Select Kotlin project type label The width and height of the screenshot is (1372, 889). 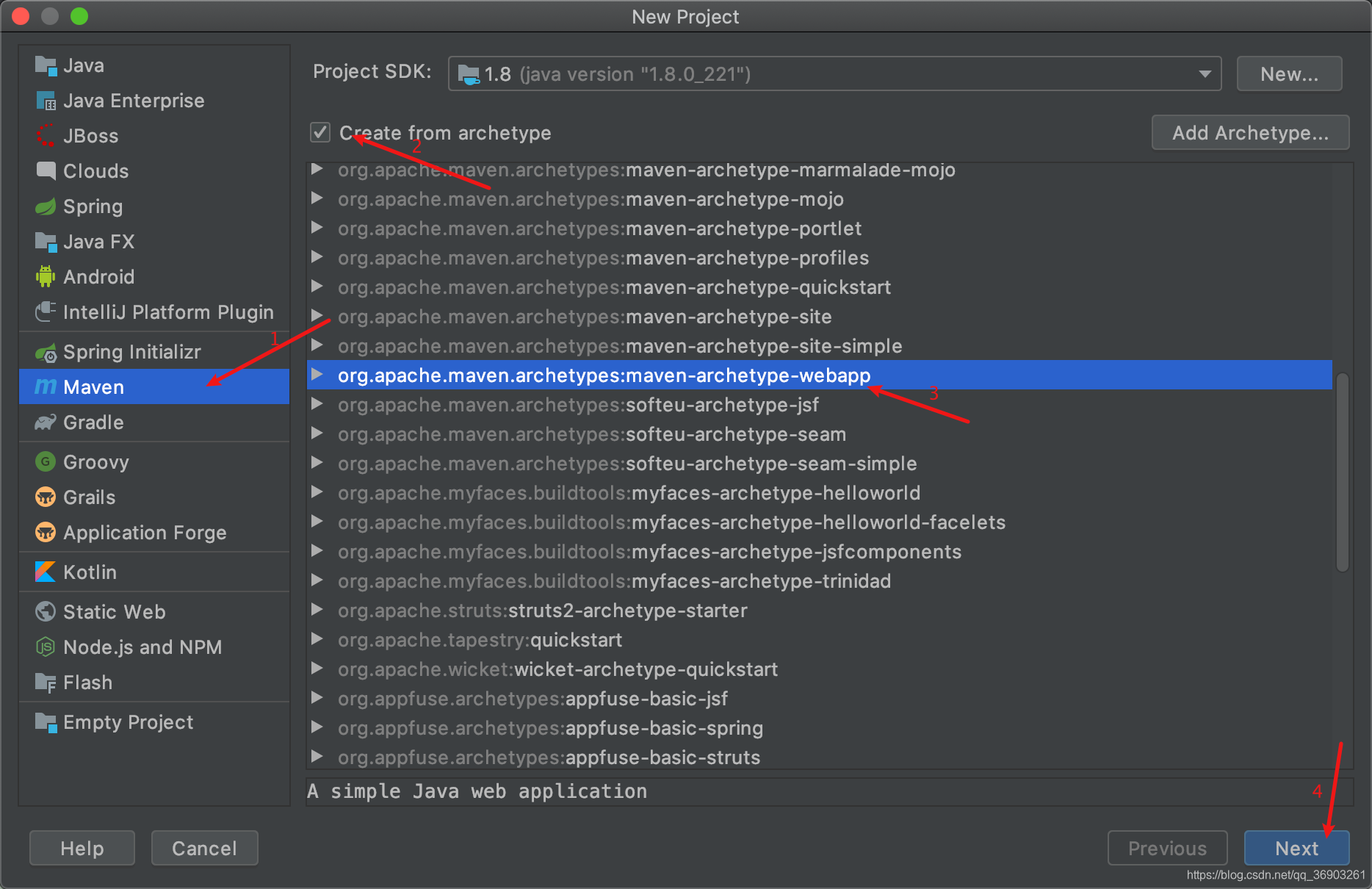coord(90,572)
